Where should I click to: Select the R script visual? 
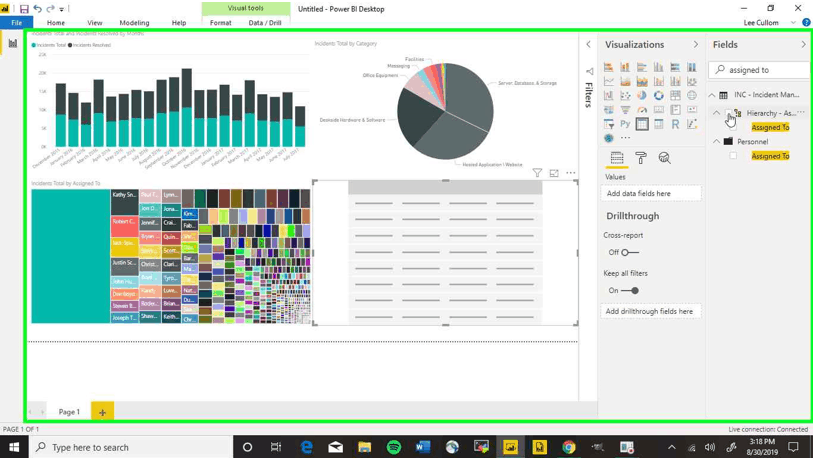click(x=675, y=124)
